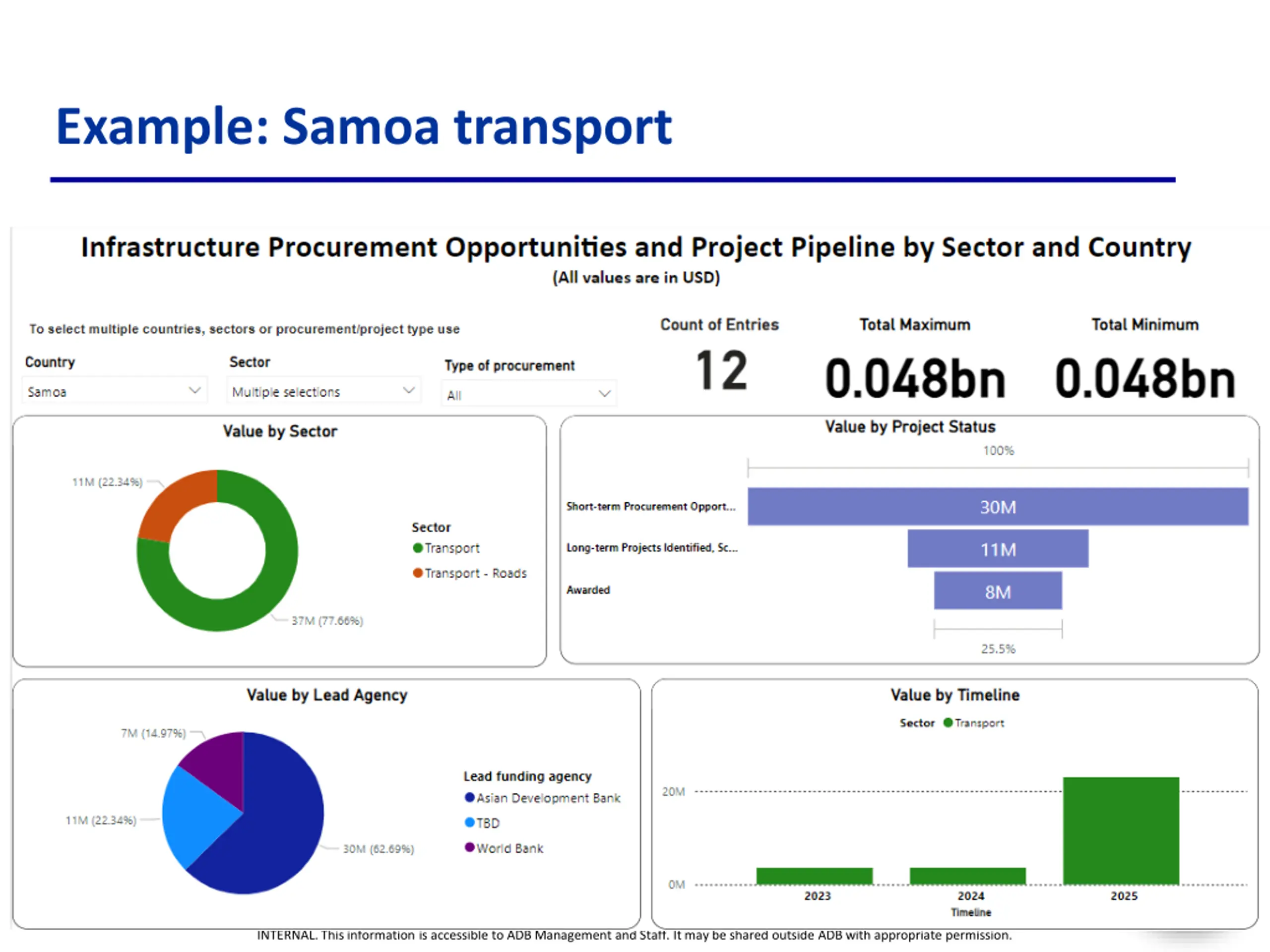Open the Country dropdown showing Samoa
The width and height of the screenshot is (1270, 952).
[114, 391]
